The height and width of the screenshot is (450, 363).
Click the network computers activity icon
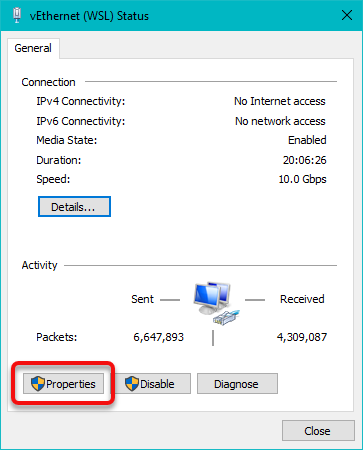[x=216, y=303]
